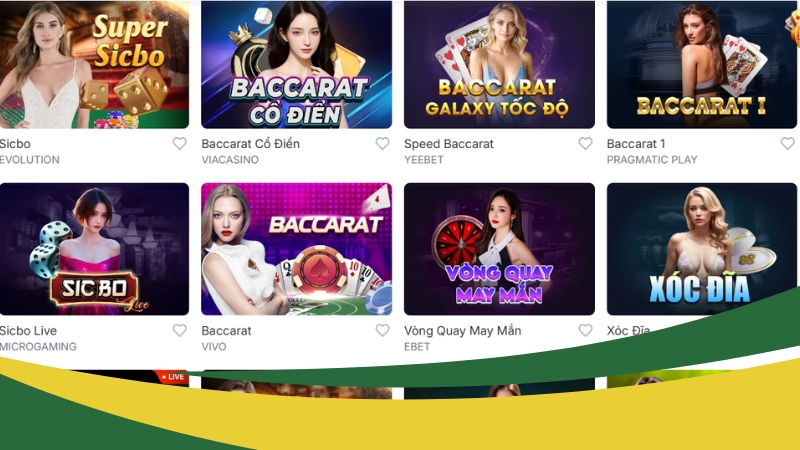Toggle heart on Baccarat Cổ Điển
800x450 pixels.
[x=382, y=144]
